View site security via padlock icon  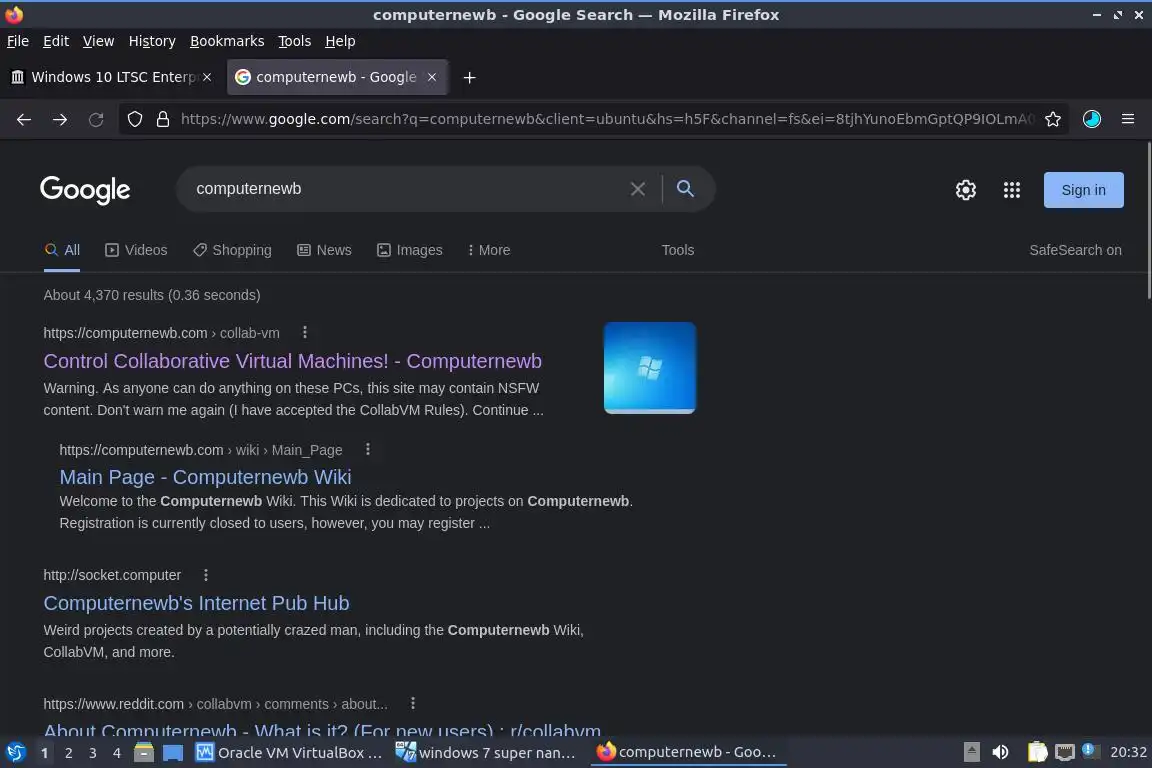point(163,119)
